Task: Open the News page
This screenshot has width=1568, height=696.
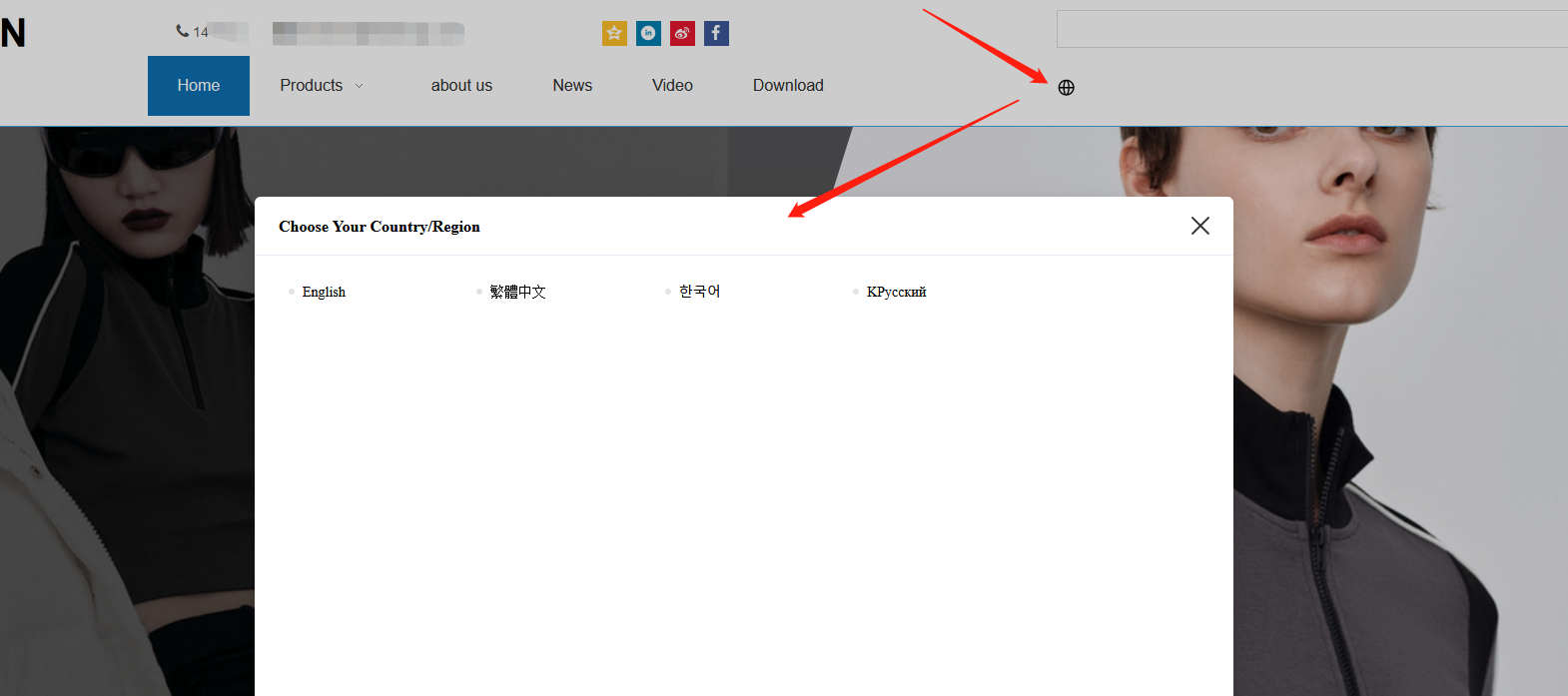Action: [x=572, y=86]
